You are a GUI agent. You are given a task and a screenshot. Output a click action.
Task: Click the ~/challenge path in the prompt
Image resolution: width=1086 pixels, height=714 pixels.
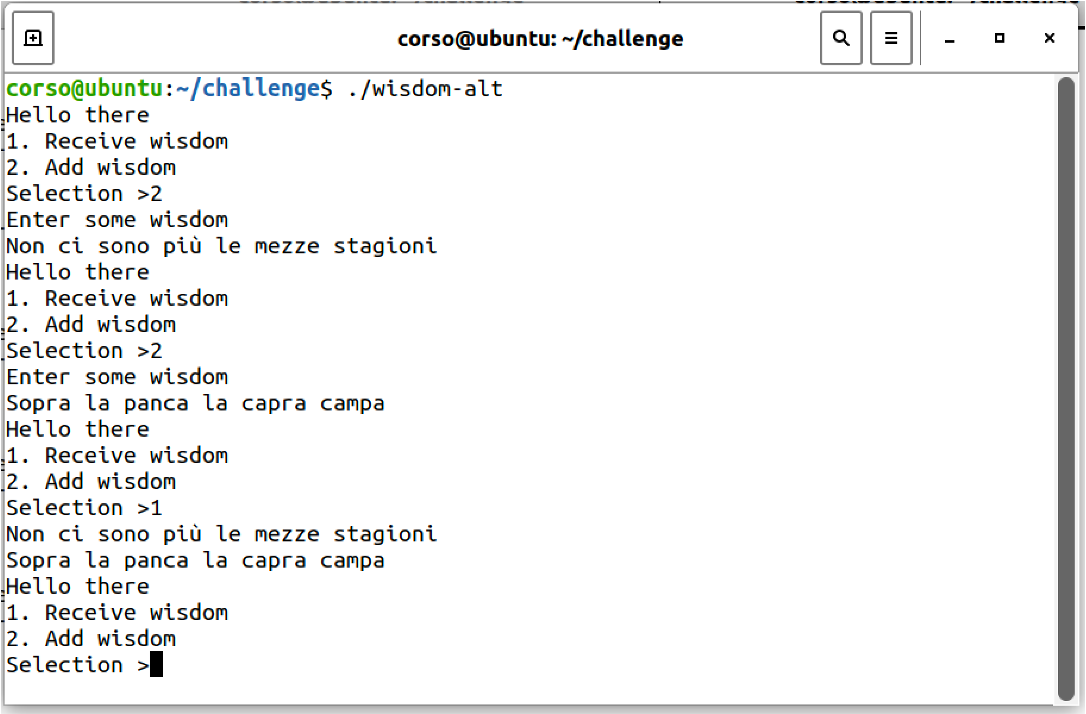coord(247,89)
